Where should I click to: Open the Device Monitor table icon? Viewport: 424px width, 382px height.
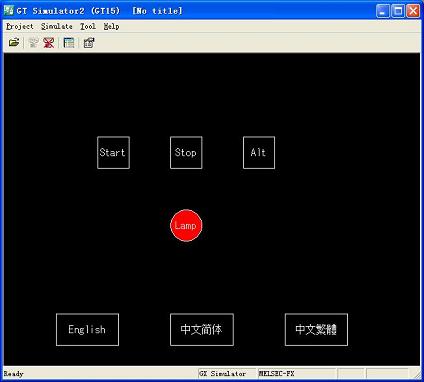(x=69, y=43)
